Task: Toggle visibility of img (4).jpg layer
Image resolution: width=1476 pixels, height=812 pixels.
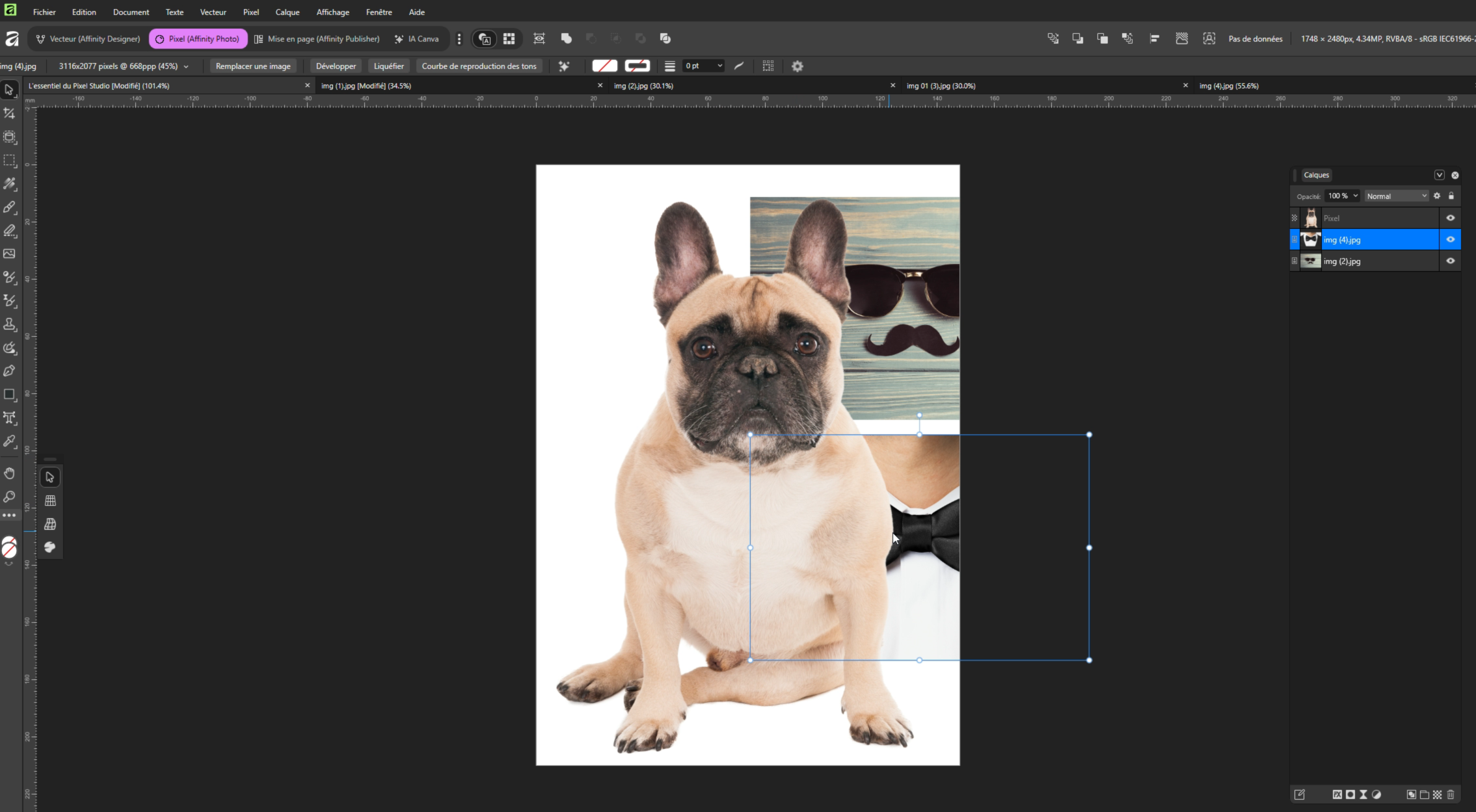Action: point(1450,240)
